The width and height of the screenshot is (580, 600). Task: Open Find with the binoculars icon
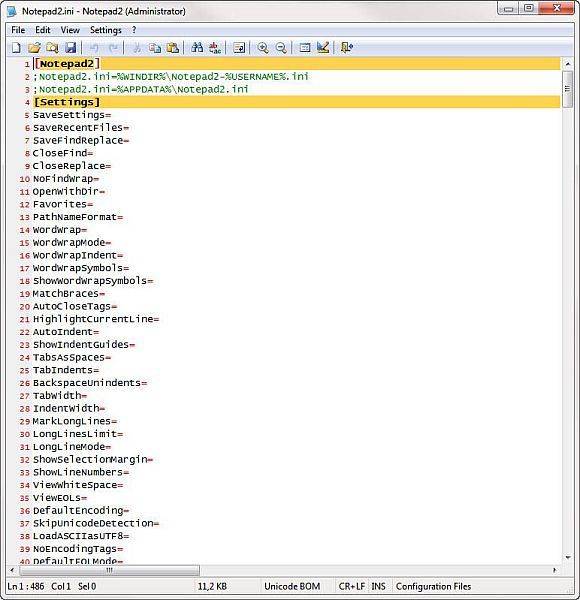(x=197, y=48)
